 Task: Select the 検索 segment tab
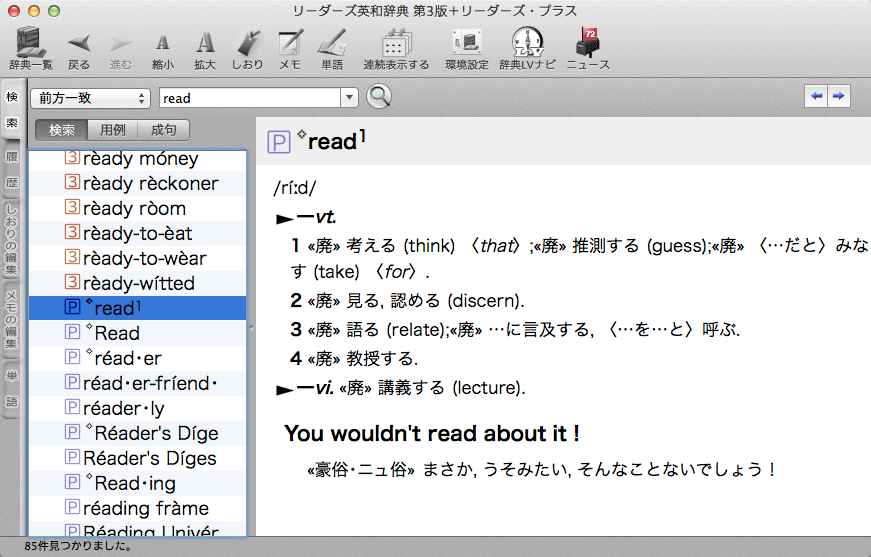click(x=61, y=130)
